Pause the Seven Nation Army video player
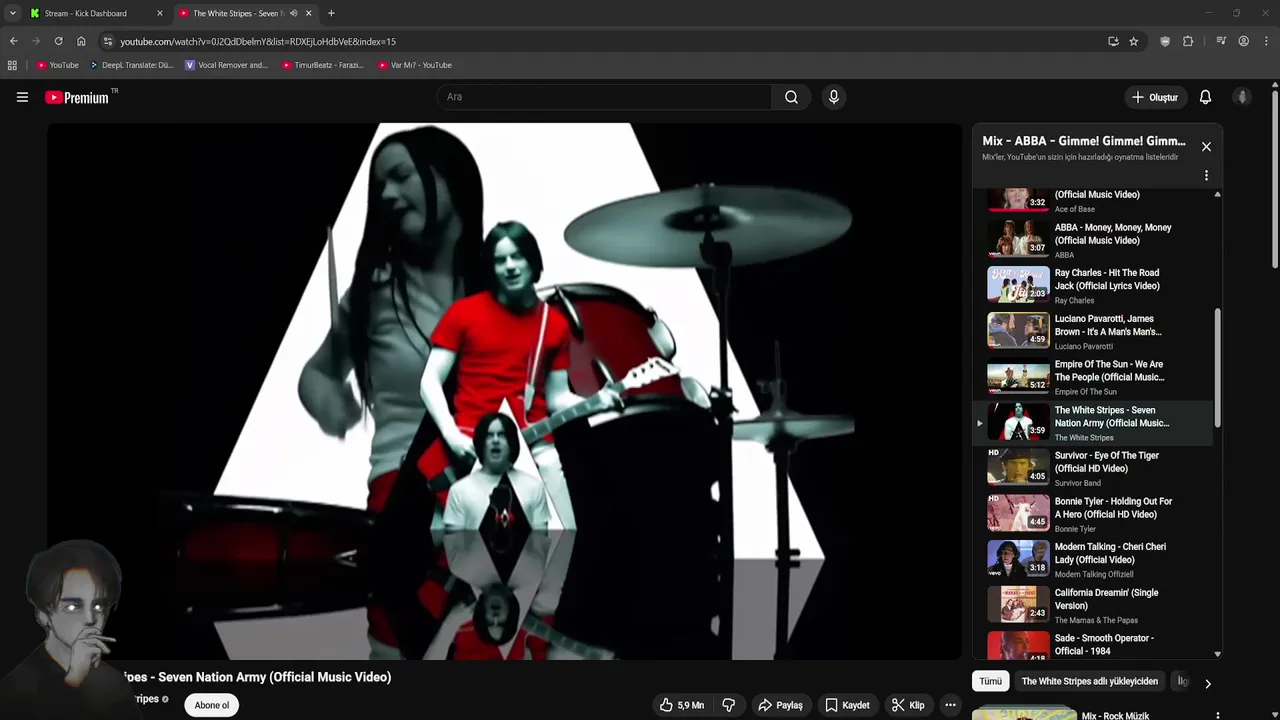Image resolution: width=1280 pixels, height=720 pixels. coord(504,391)
